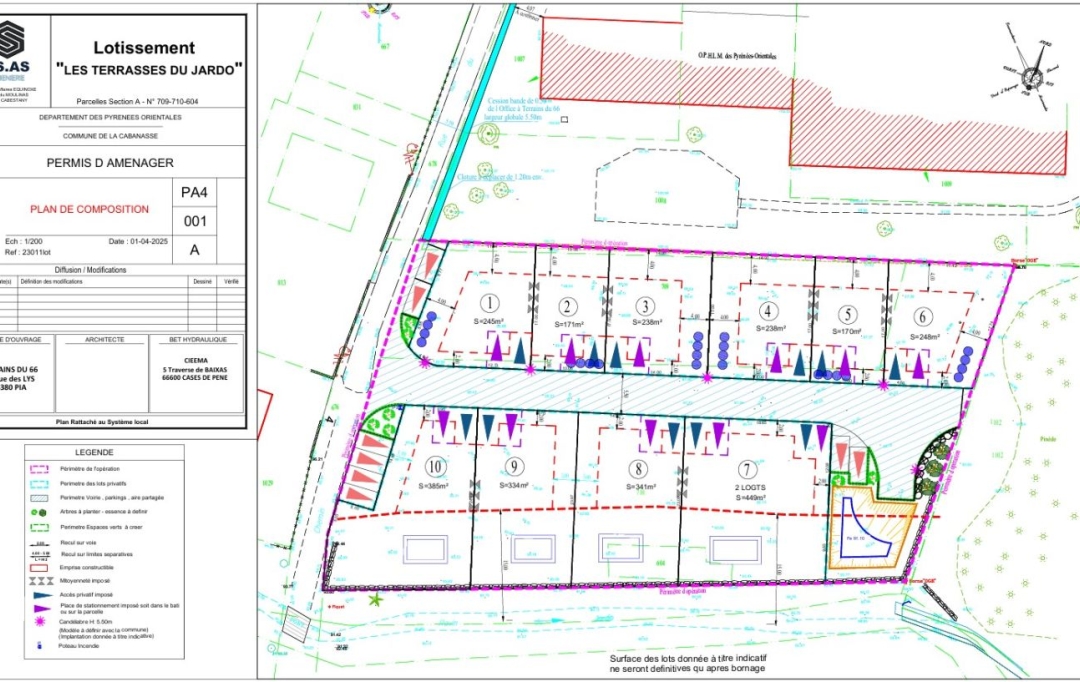Click the red 'PLAN DE COMPOSITION' text
The height and width of the screenshot is (682, 1080).
click(x=90, y=209)
